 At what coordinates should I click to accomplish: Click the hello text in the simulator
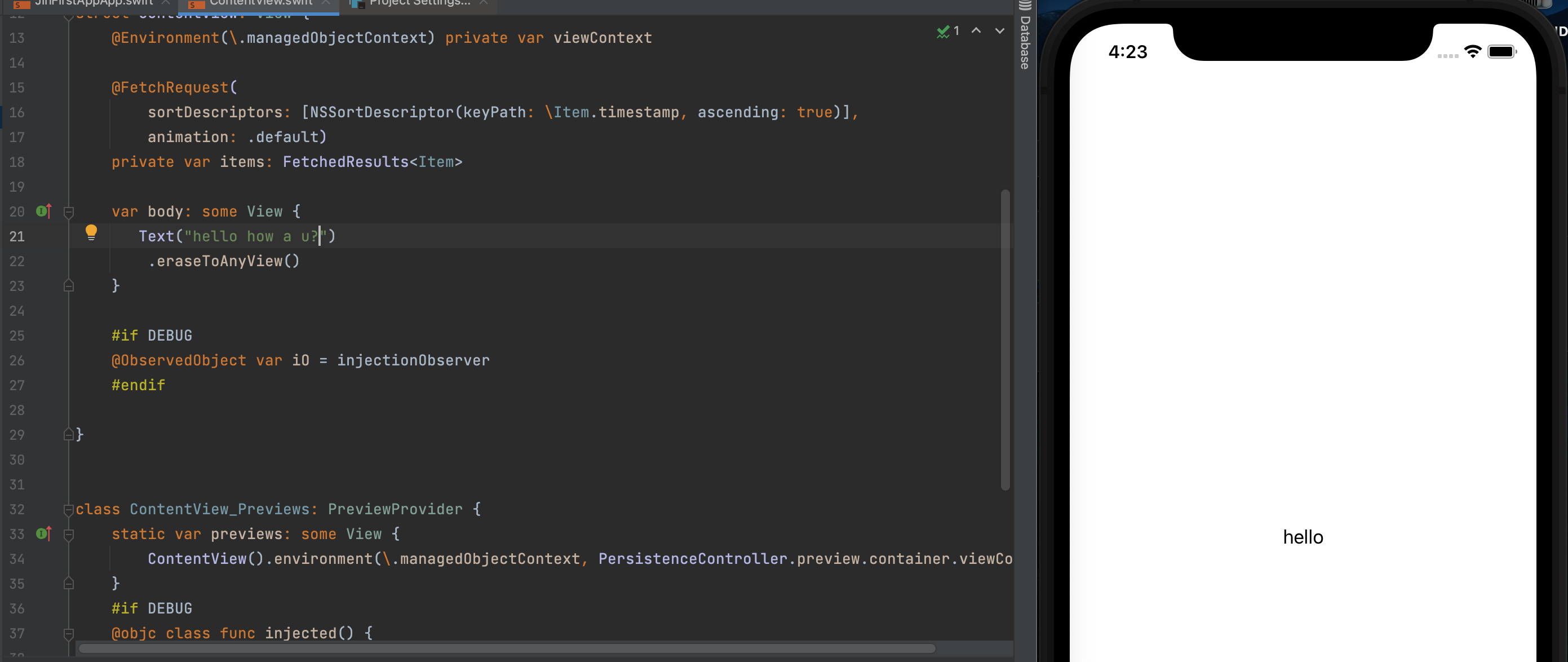[x=1303, y=537]
